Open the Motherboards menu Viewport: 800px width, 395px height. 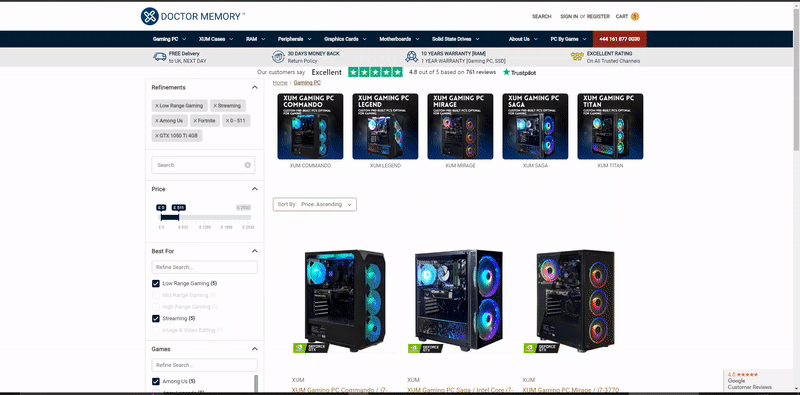[x=399, y=39]
